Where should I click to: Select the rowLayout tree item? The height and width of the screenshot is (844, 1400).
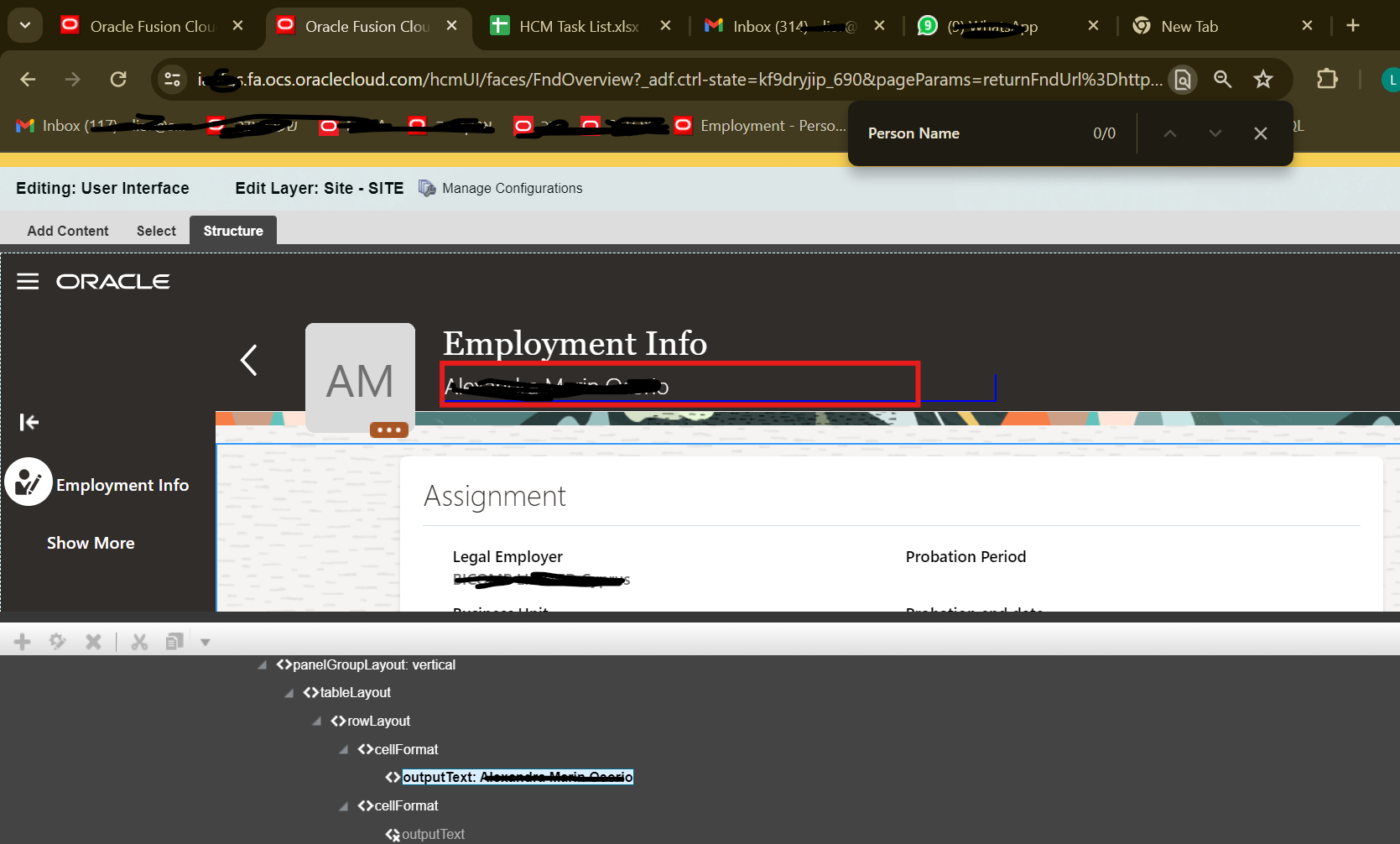(379, 721)
